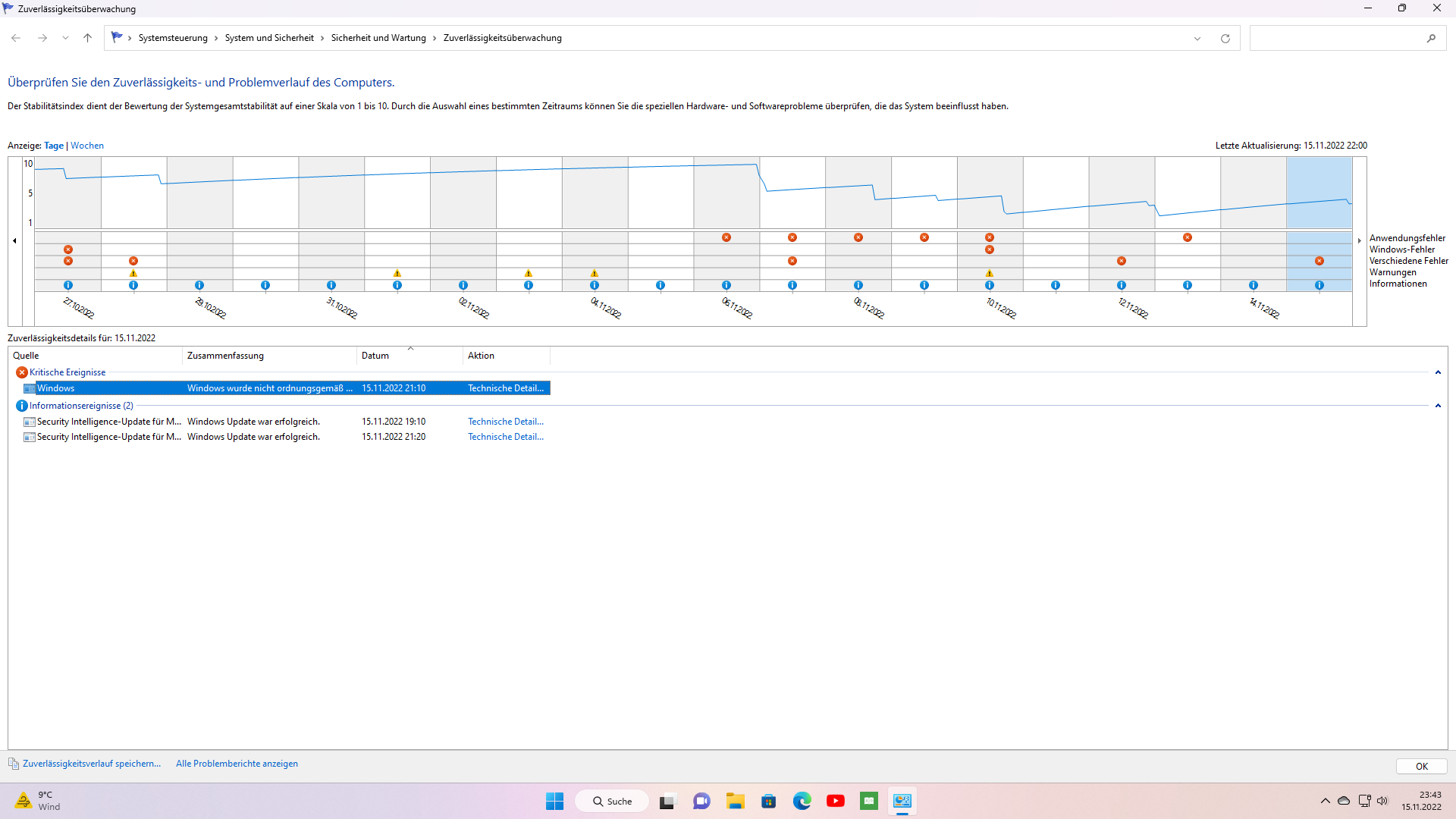1456x819 pixels.
Task: Click the warning triangle marker near 04.11.2022
Action: 595,273
